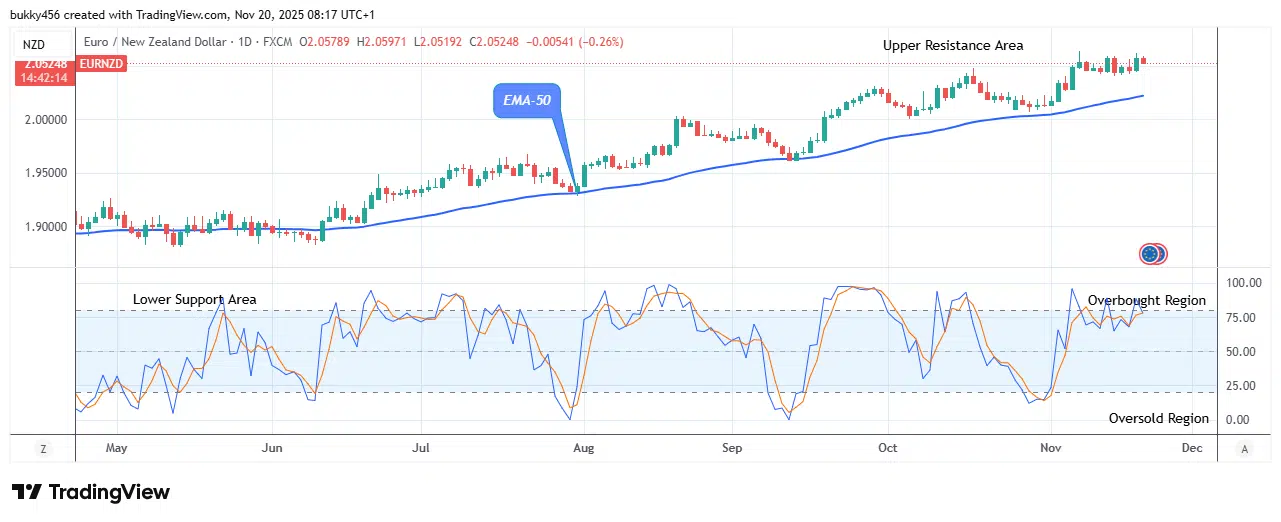This screenshot has width=1281, height=522.
Task: Click the Oversold Region text label
Action: click(1158, 419)
